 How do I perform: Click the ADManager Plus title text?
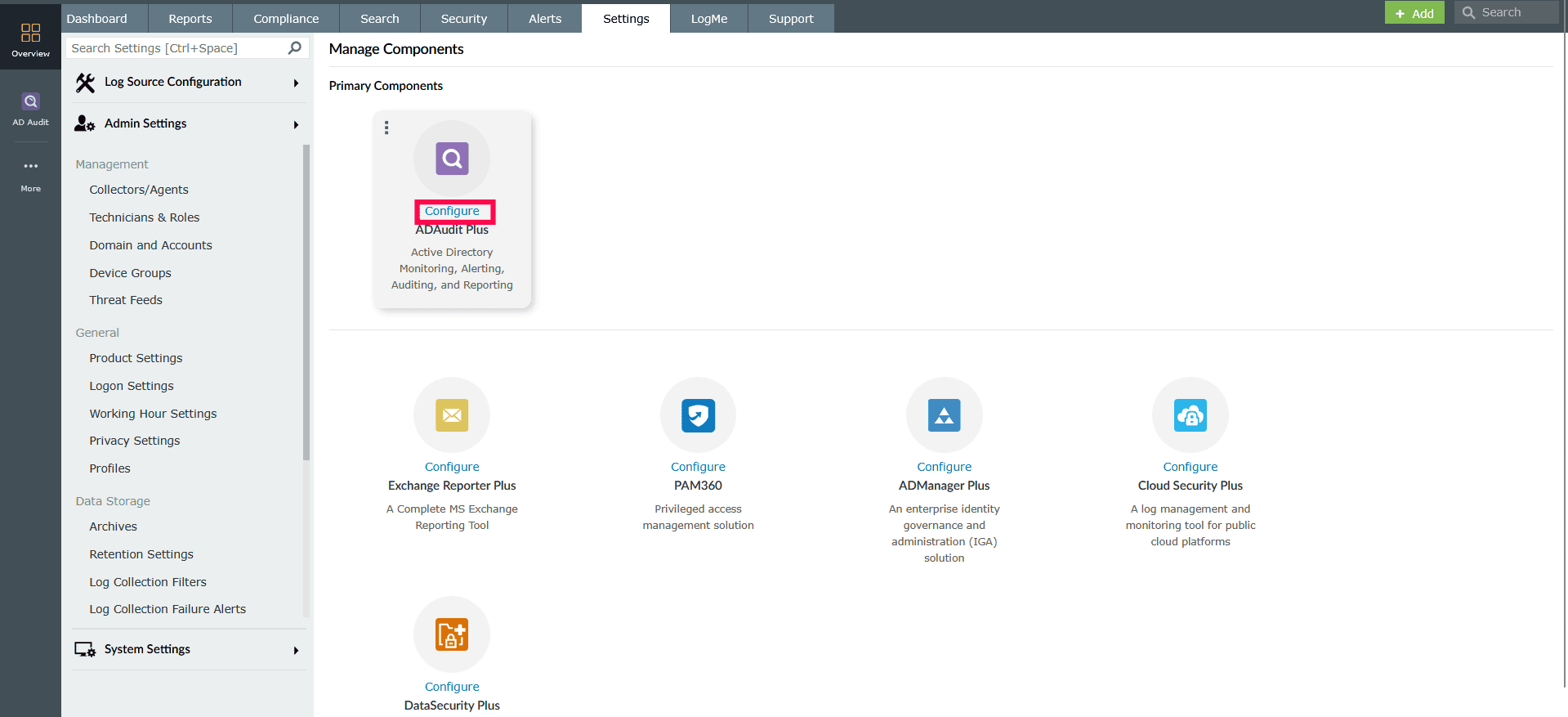[x=945, y=486]
